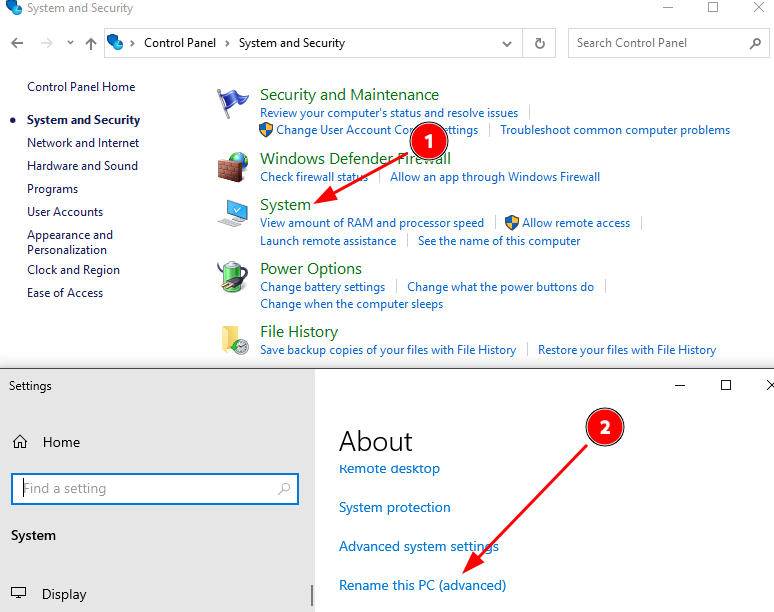Viewport: 774px width, 612px height.
Task: Open the User Accounts category
Action: pos(65,212)
